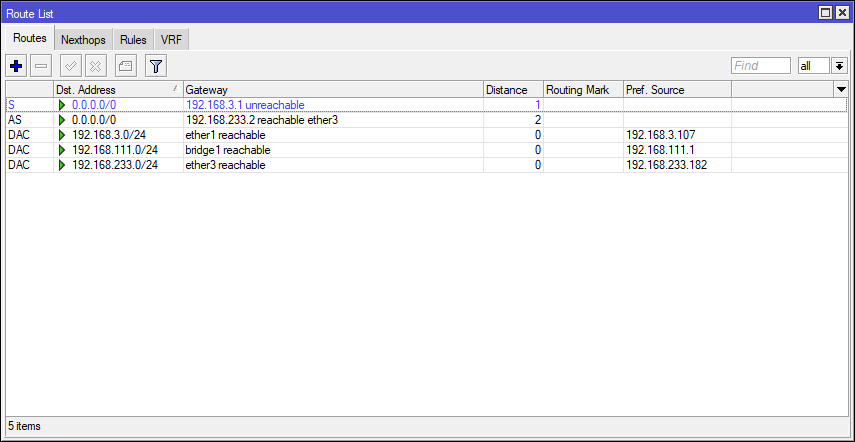Switch to Routes tab

pos(29,38)
